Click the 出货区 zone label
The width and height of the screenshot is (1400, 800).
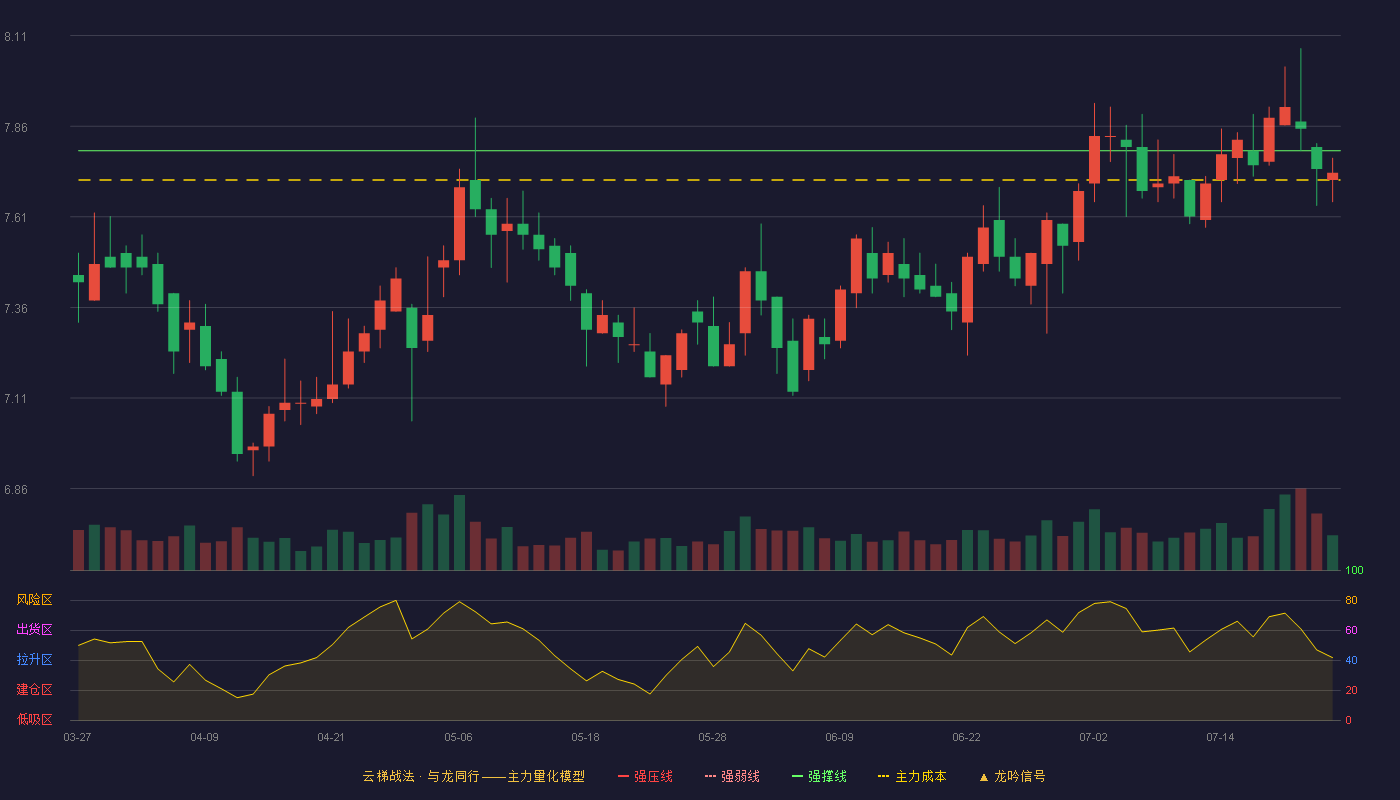[34, 630]
